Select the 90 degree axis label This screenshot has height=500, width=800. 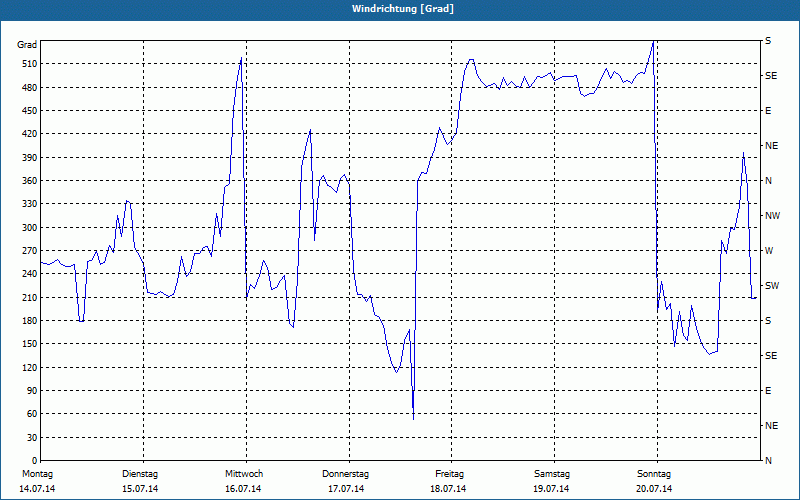point(32,391)
